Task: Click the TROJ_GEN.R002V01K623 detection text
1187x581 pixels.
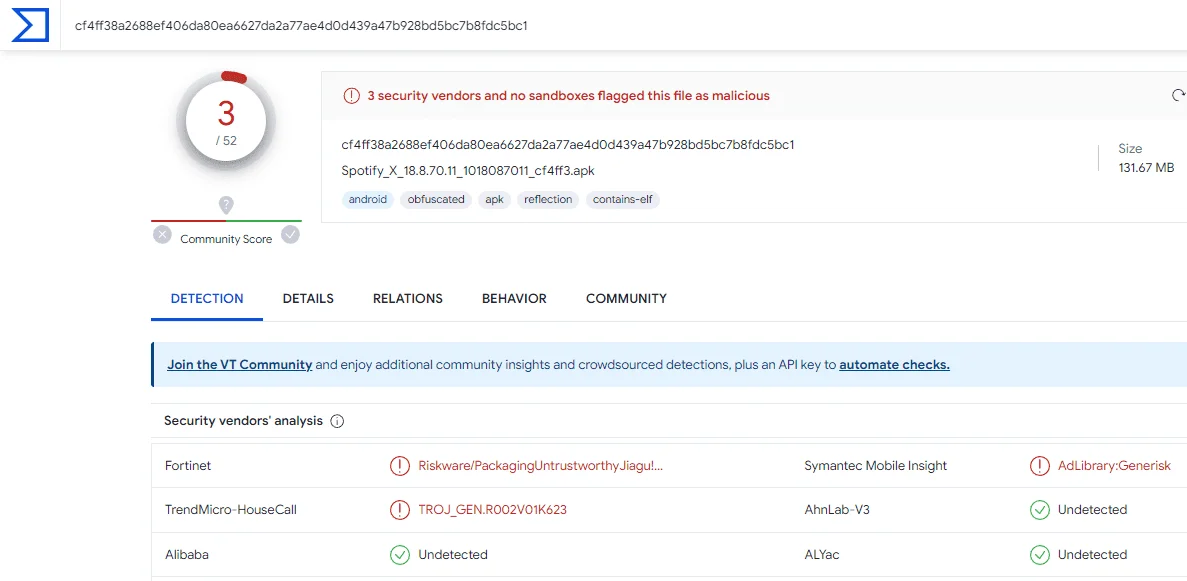Action: (492, 510)
